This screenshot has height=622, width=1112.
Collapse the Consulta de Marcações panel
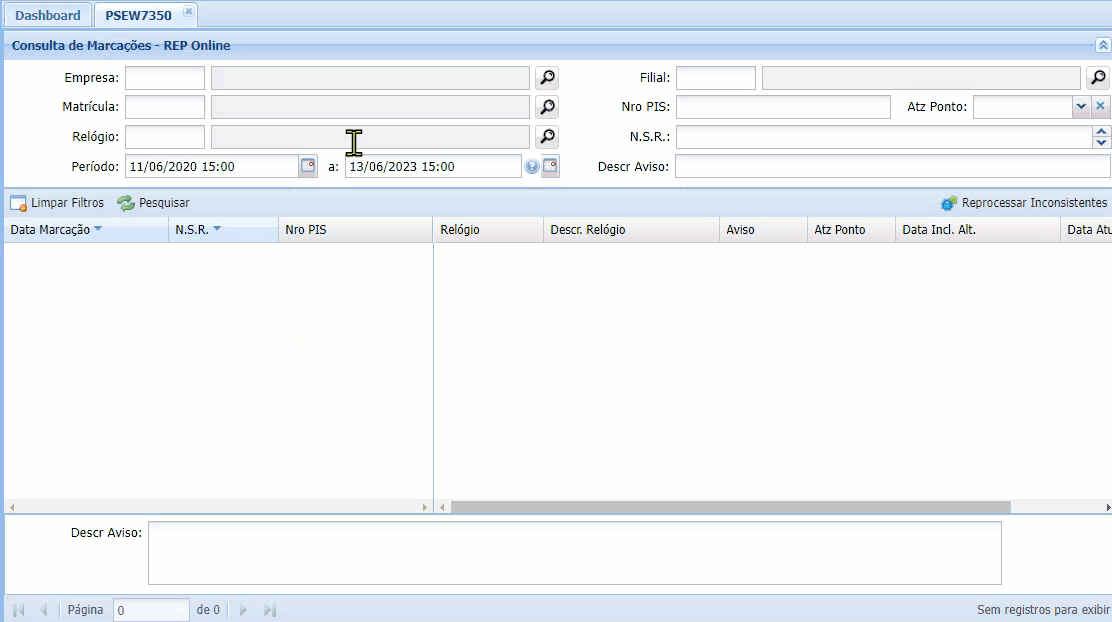pyautogui.click(x=1103, y=45)
